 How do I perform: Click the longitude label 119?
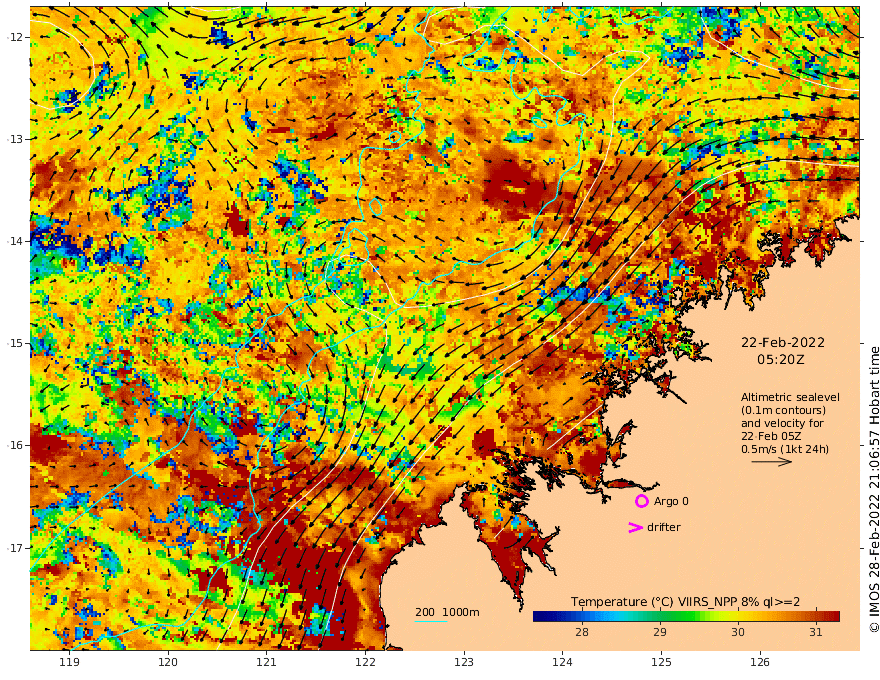pyautogui.click(x=69, y=662)
